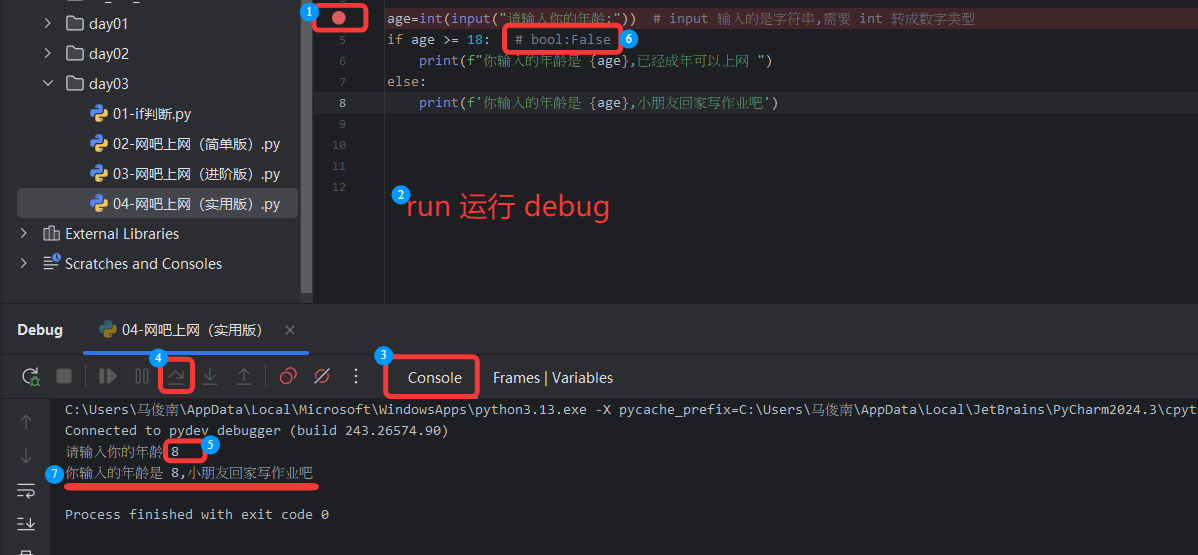Place cursor in the 已经成年可以上网 print line
Image resolution: width=1198 pixels, height=555 pixels.
click(x=595, y=60)
